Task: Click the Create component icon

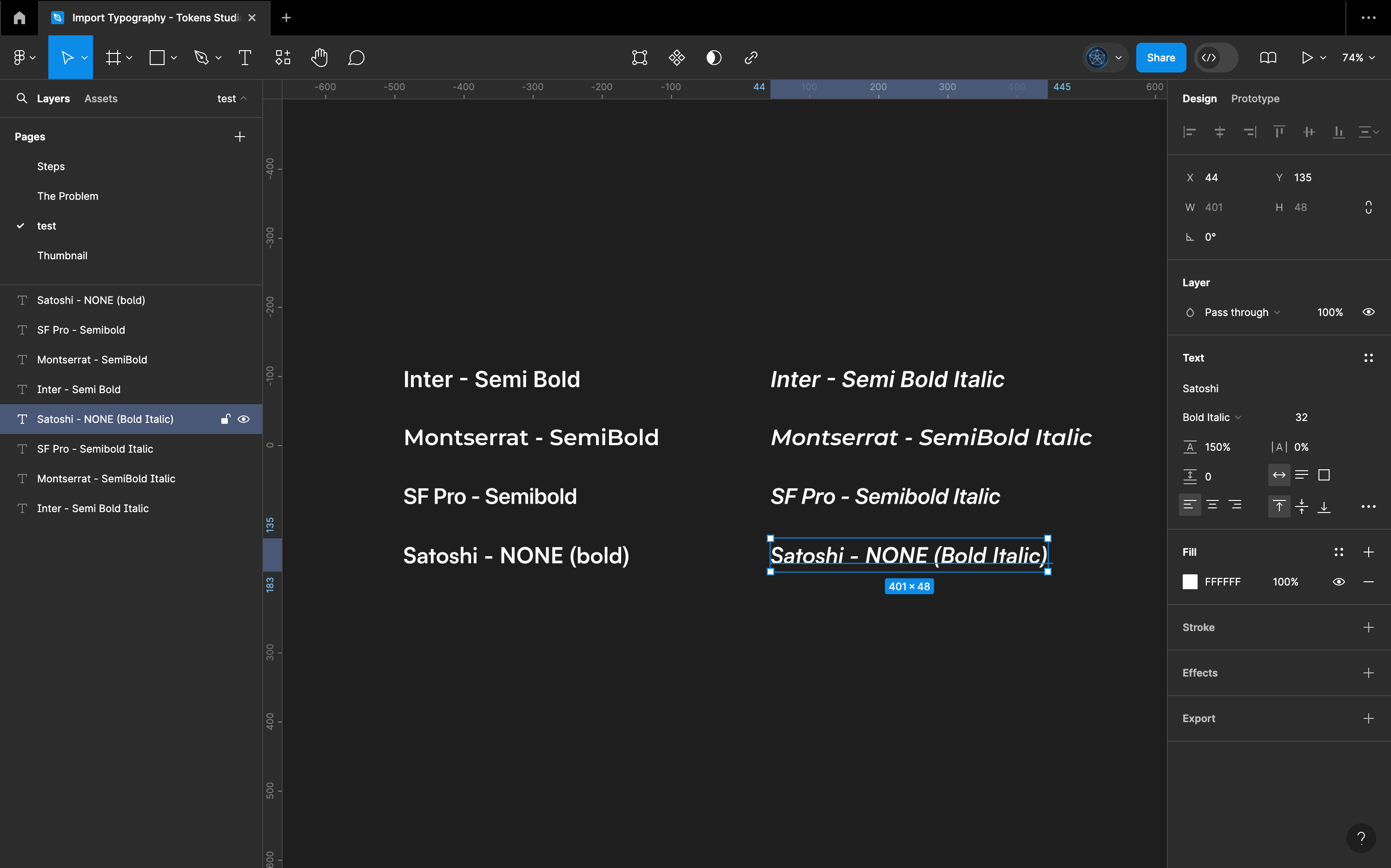Action: (676, 58)
